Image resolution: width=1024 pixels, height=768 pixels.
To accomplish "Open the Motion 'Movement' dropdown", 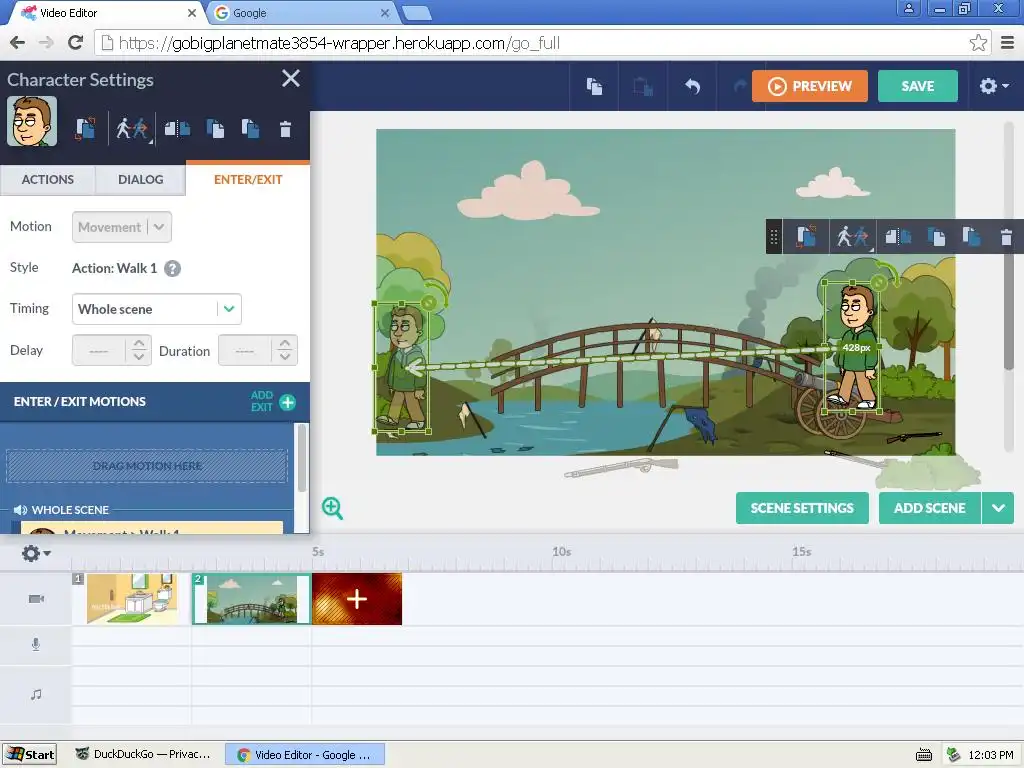I will click(x=122, y=227).
